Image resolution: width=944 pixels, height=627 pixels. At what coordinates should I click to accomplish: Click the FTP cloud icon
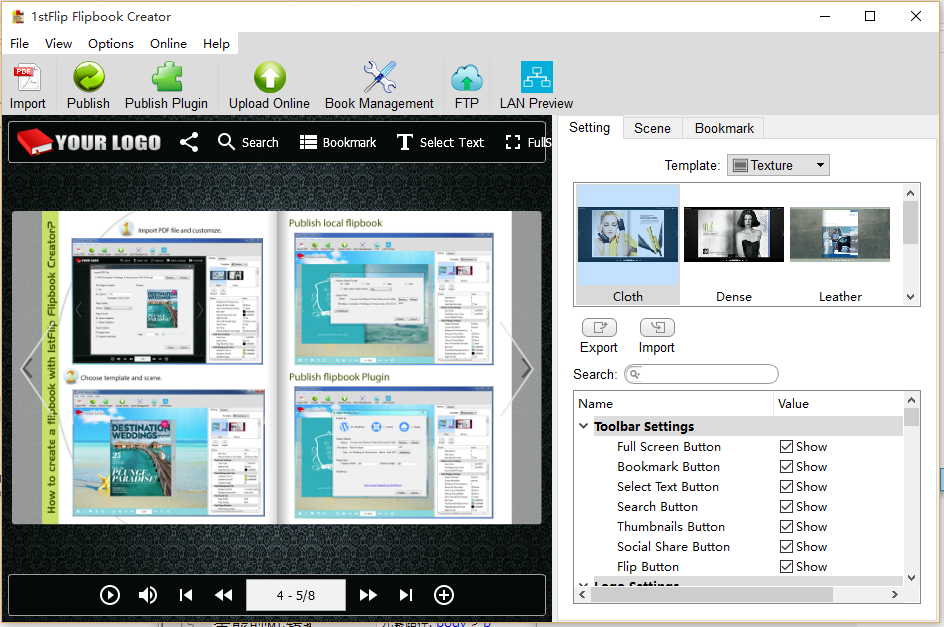coord(466,78)
